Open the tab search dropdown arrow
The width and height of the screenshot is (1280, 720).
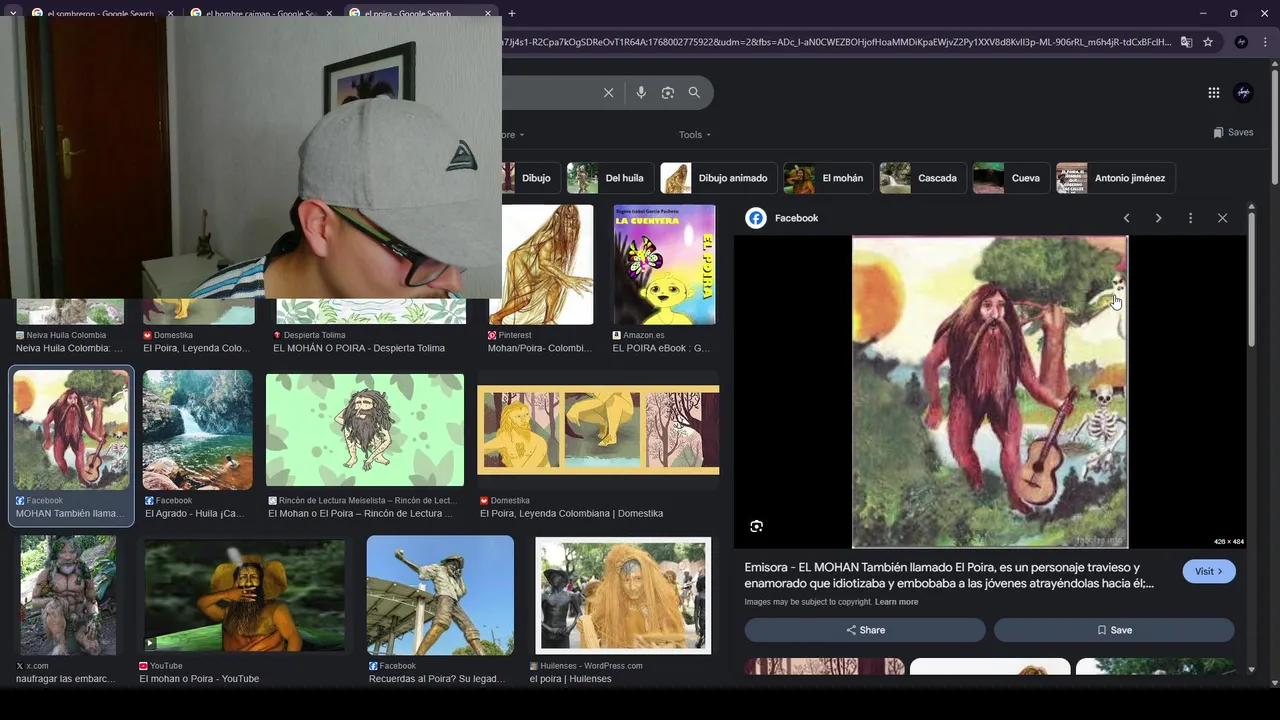coord(12,13)
